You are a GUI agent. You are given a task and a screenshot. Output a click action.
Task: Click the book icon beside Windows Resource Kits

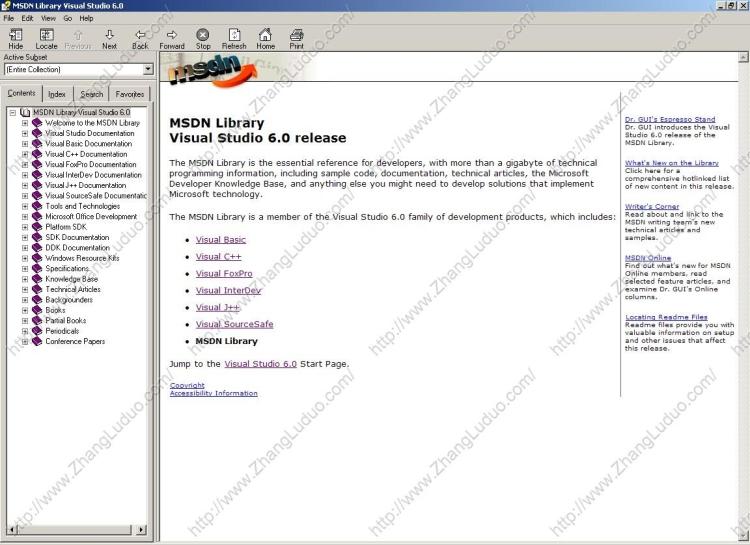click(37, 258)
